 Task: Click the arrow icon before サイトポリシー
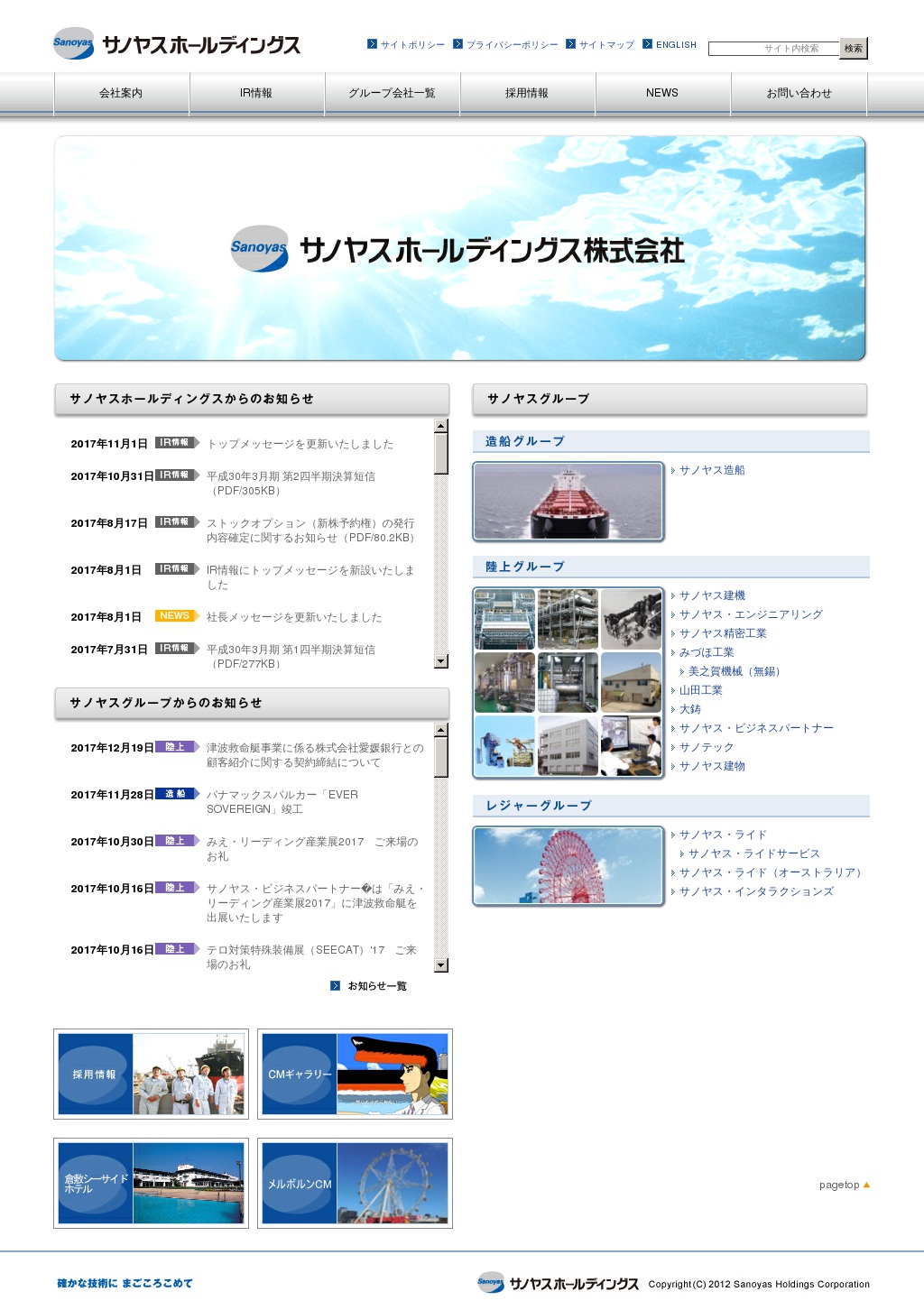(372, 44)
